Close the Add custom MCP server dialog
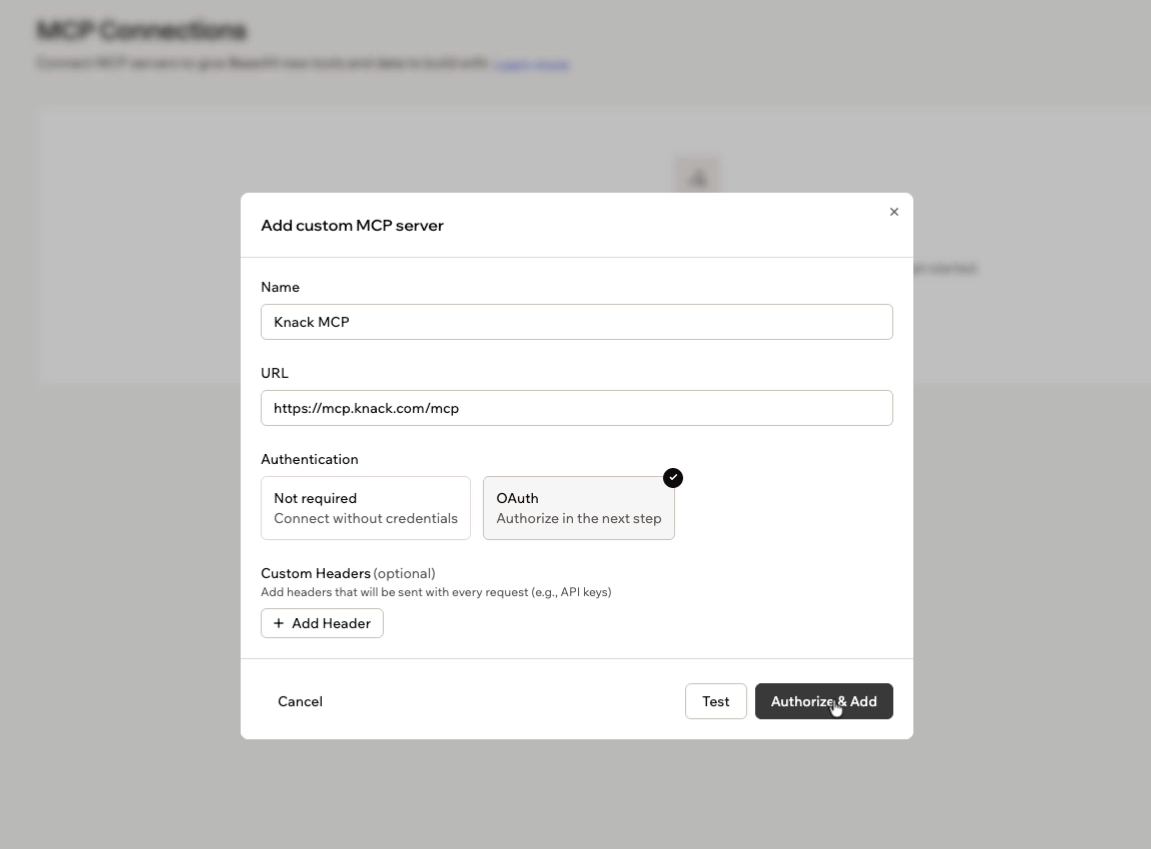 (893, 212)
